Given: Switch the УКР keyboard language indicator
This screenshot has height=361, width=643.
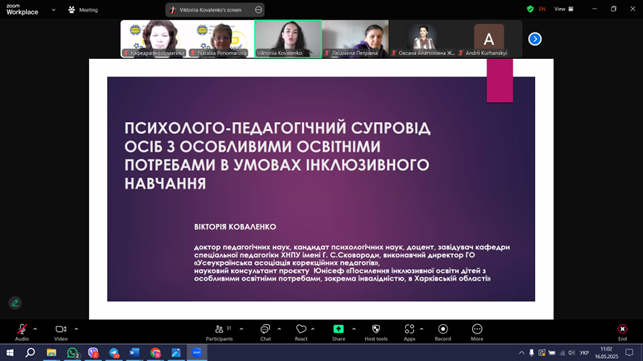Looking at the screenshot, I should point(584,353).
